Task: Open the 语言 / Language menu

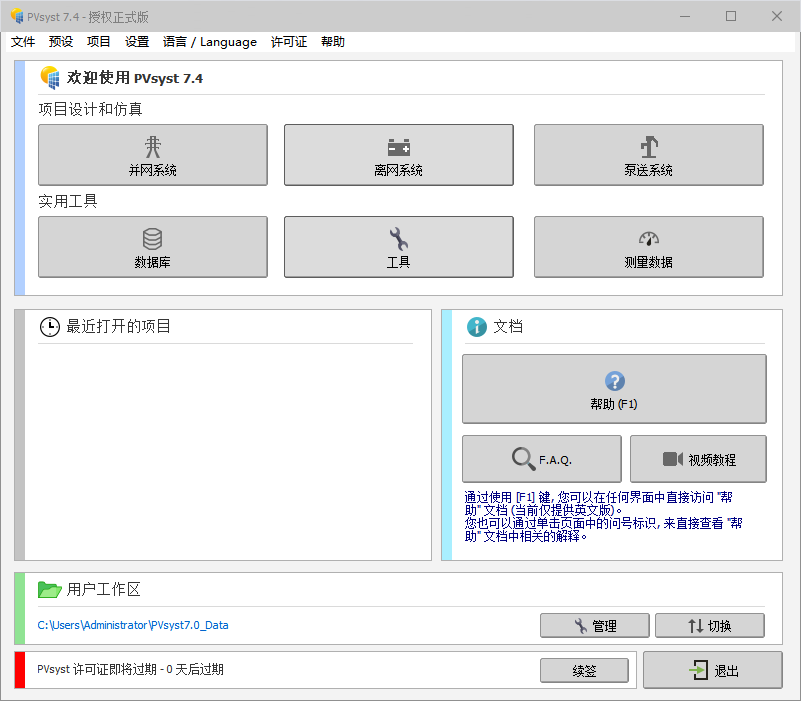Action: pos(209,42)
